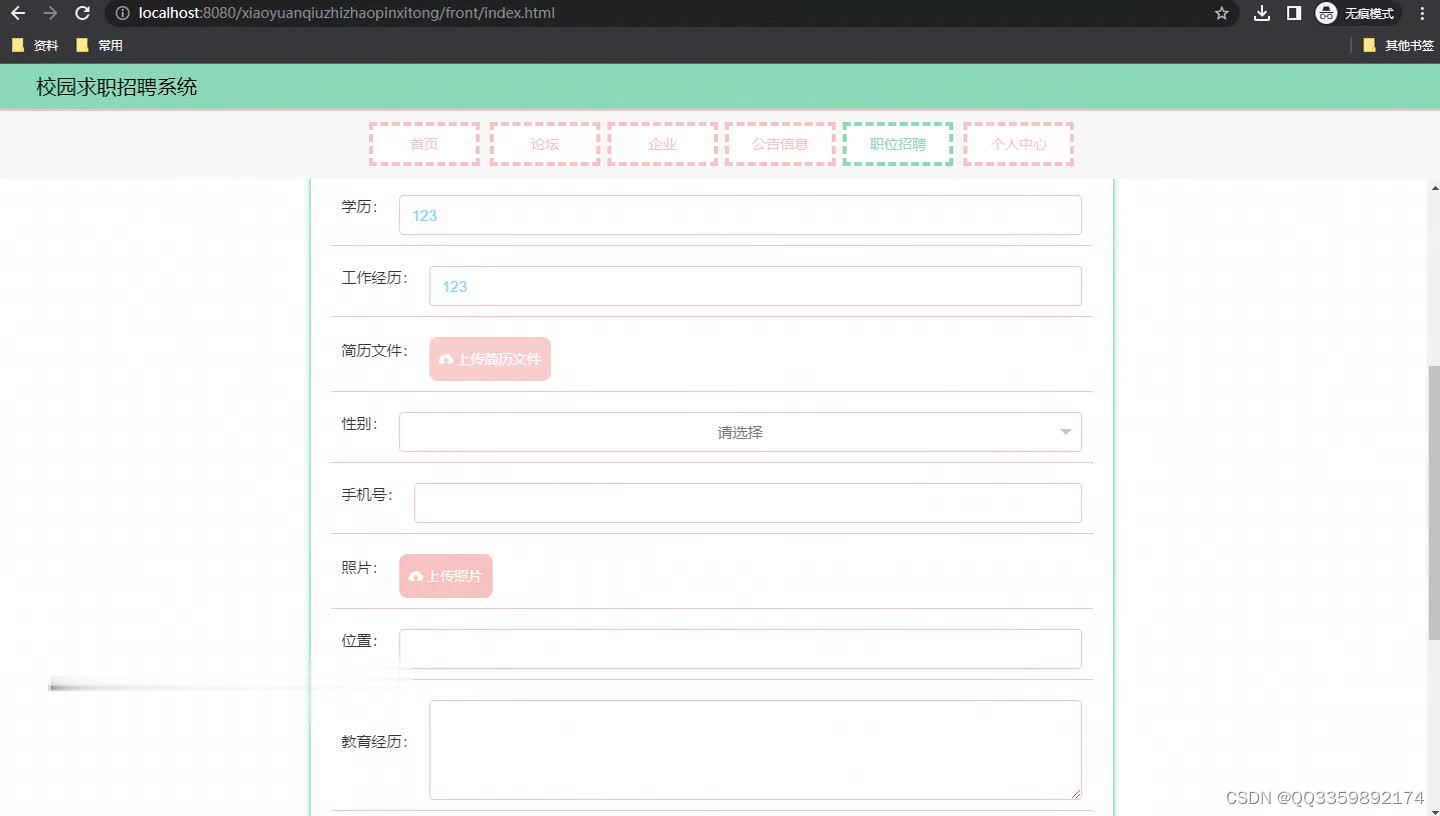The image size is (1440, 816).
Task: Open the 公告信息 navigation tab
Action: [780, 144]
